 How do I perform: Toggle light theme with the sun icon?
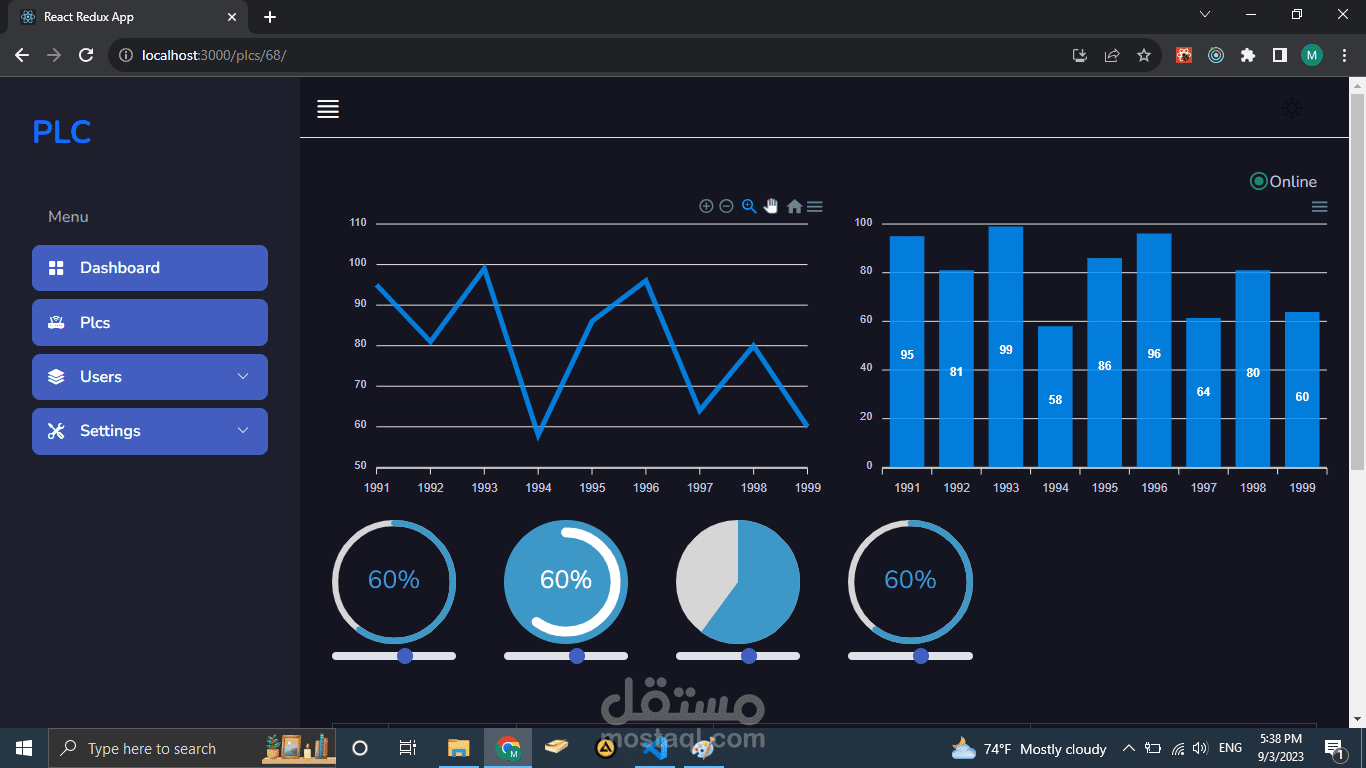(x=1292, y=108)
